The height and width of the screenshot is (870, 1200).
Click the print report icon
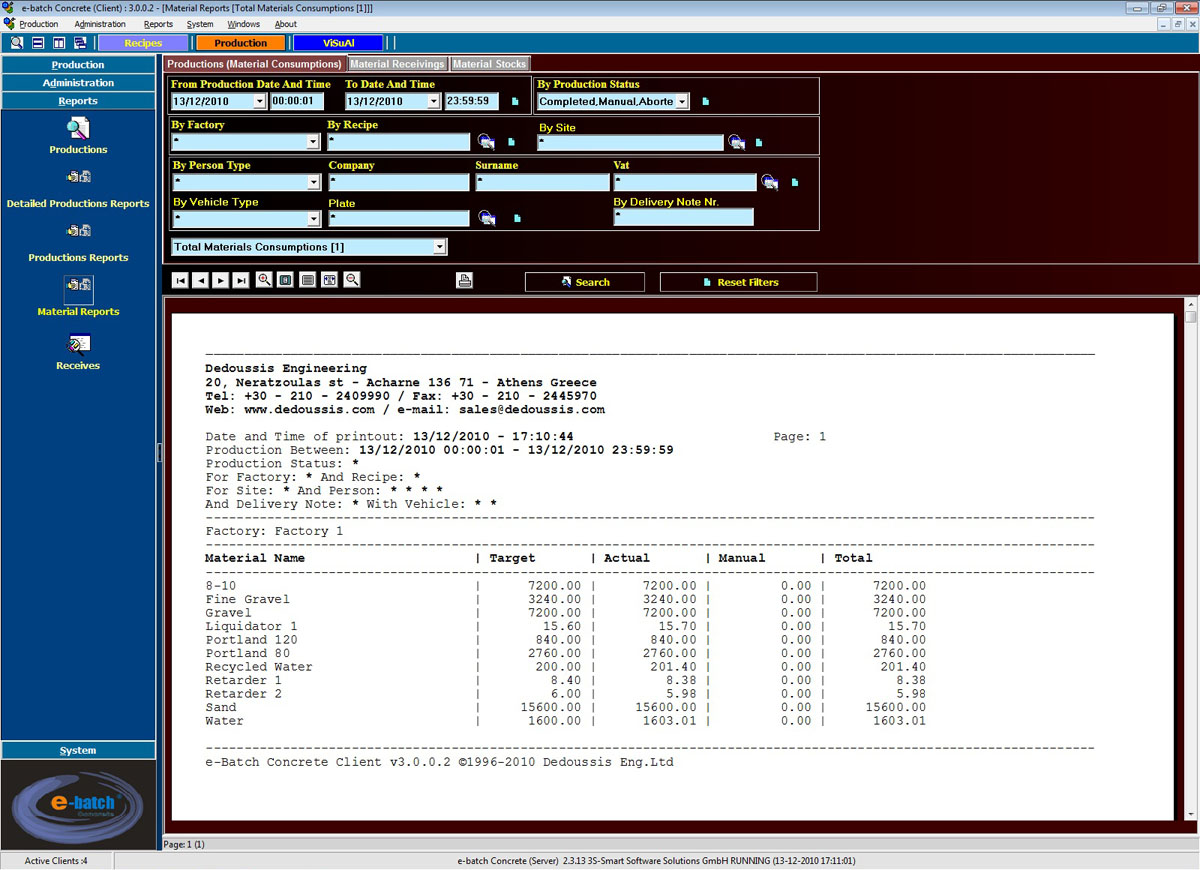[x=464, y=281]
